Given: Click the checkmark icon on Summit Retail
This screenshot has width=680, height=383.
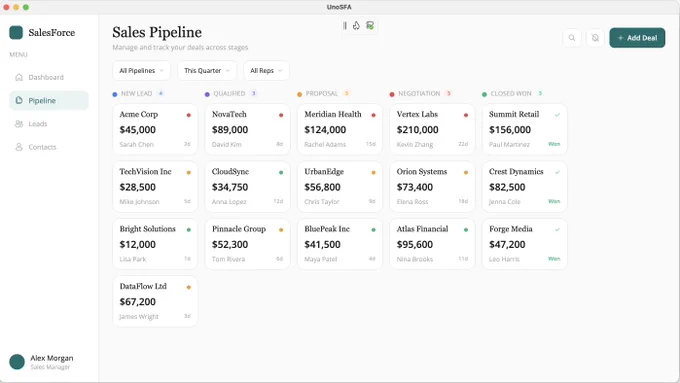Looking at the screenshot, I should [x=557, y=115].
